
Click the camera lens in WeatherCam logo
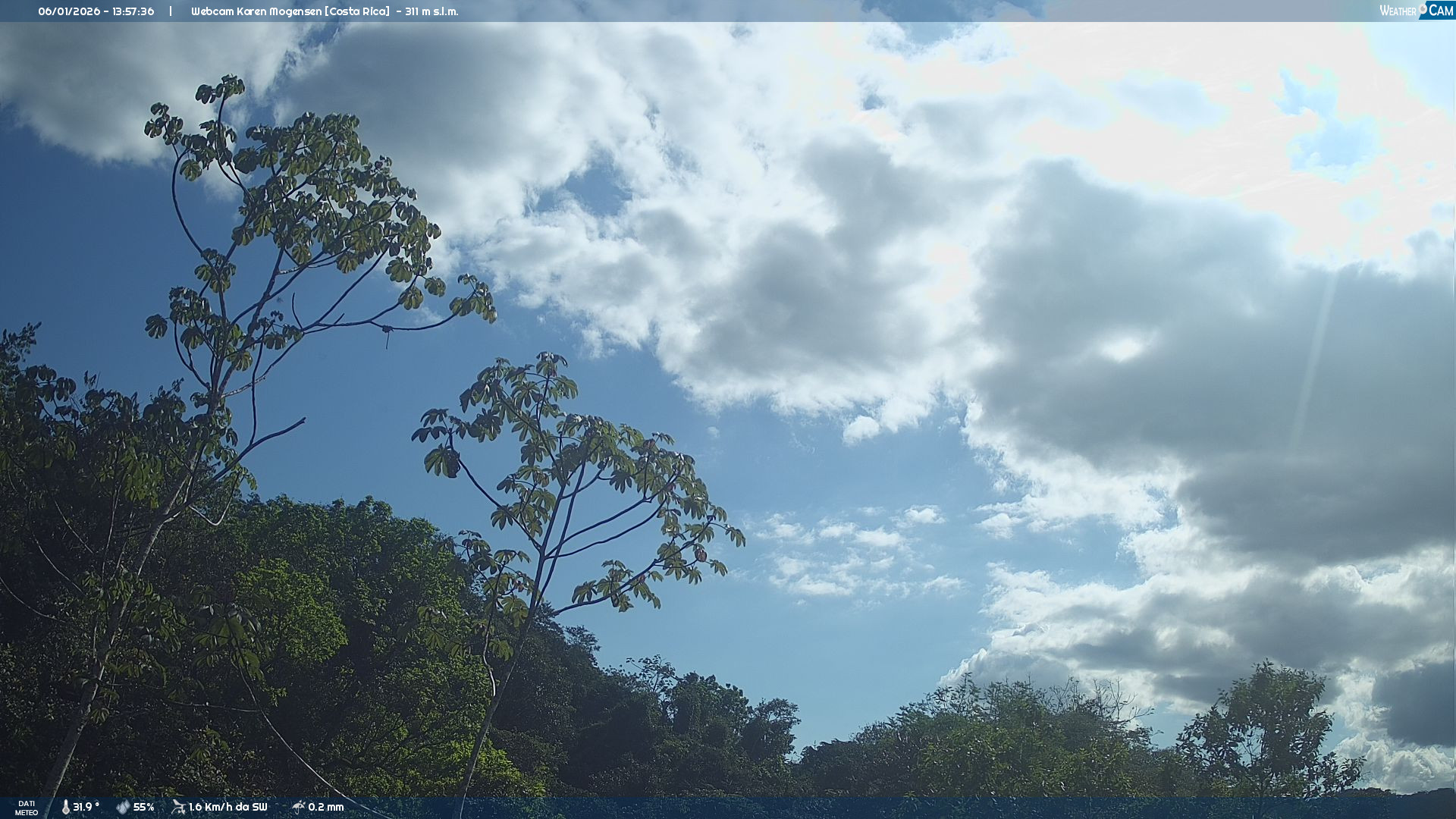[x=1423, y=9]
